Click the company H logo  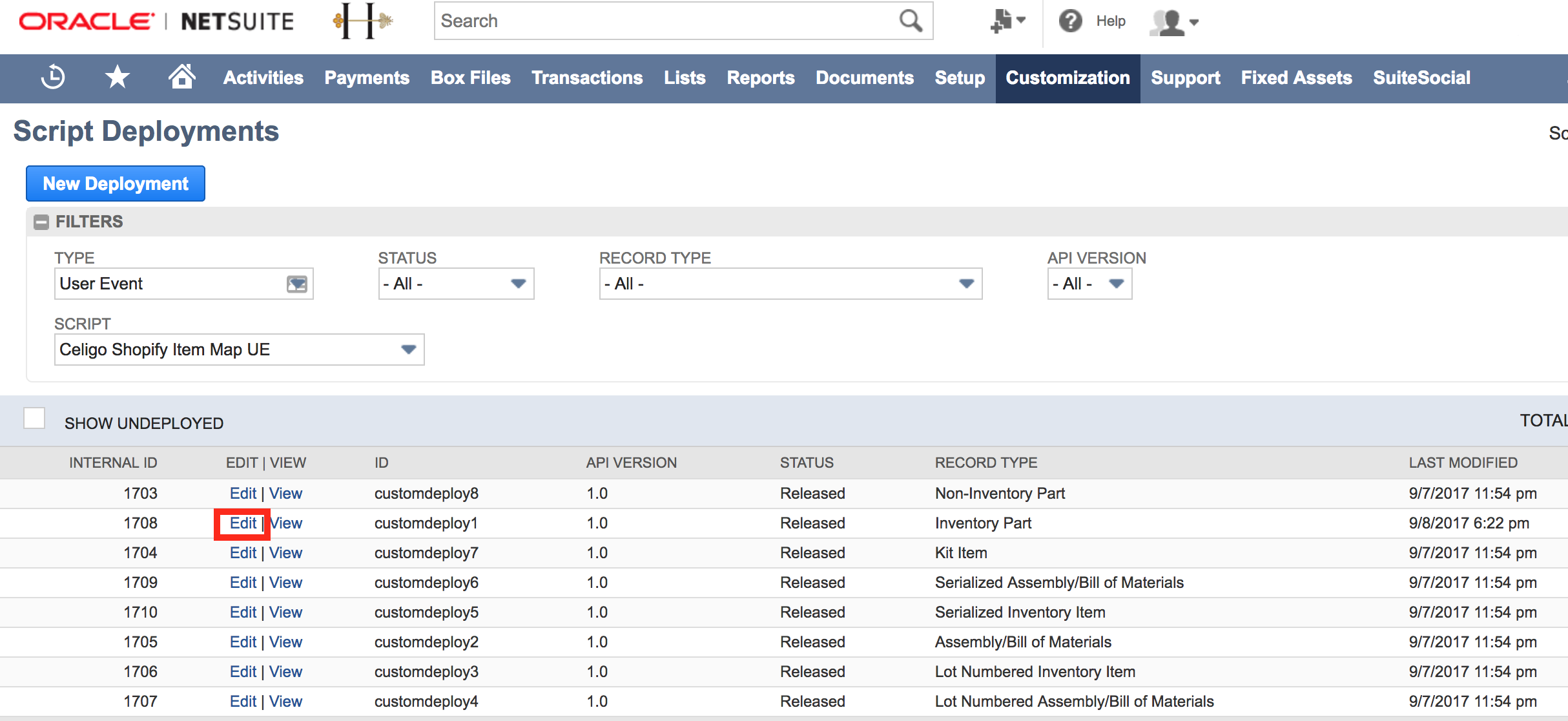tap(362, 21)
